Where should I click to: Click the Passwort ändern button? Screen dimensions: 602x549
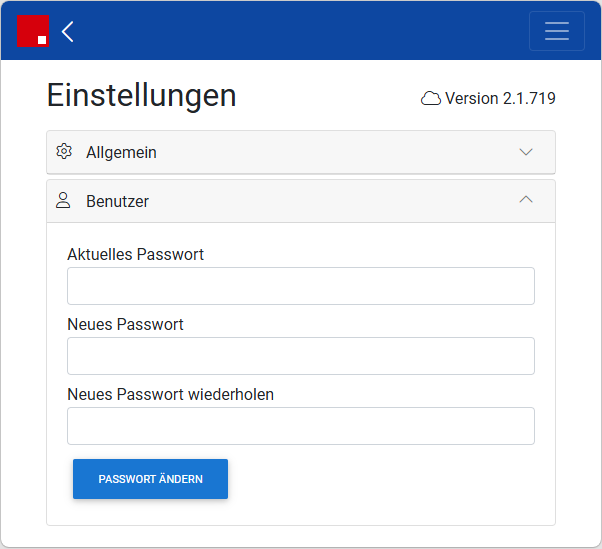(x=150, y=479)
